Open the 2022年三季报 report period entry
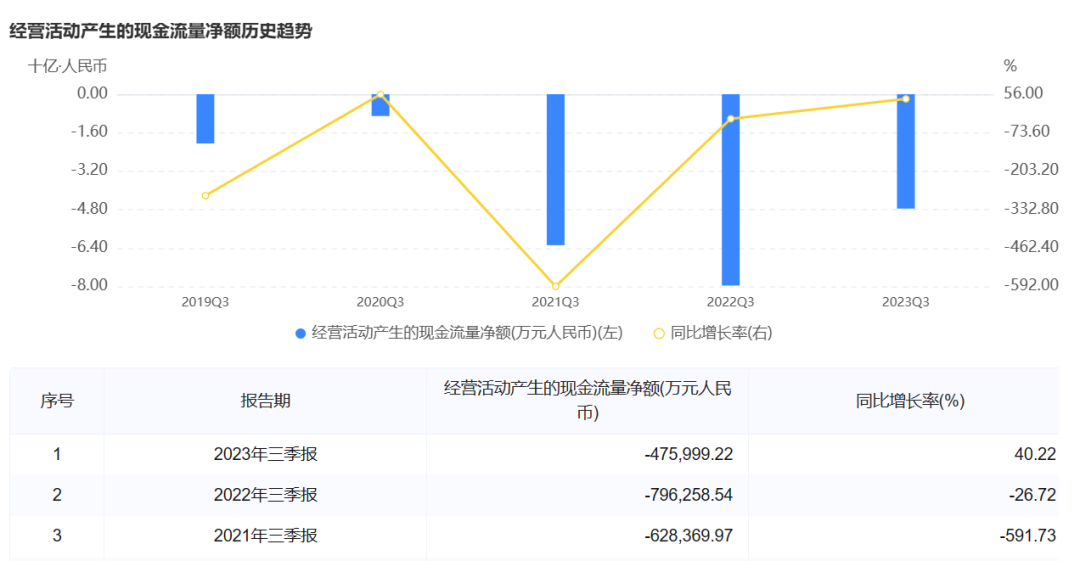Image resolution: width=1080 pixels, height=561 pixels. pyautogui.click(x=266, y=495)
